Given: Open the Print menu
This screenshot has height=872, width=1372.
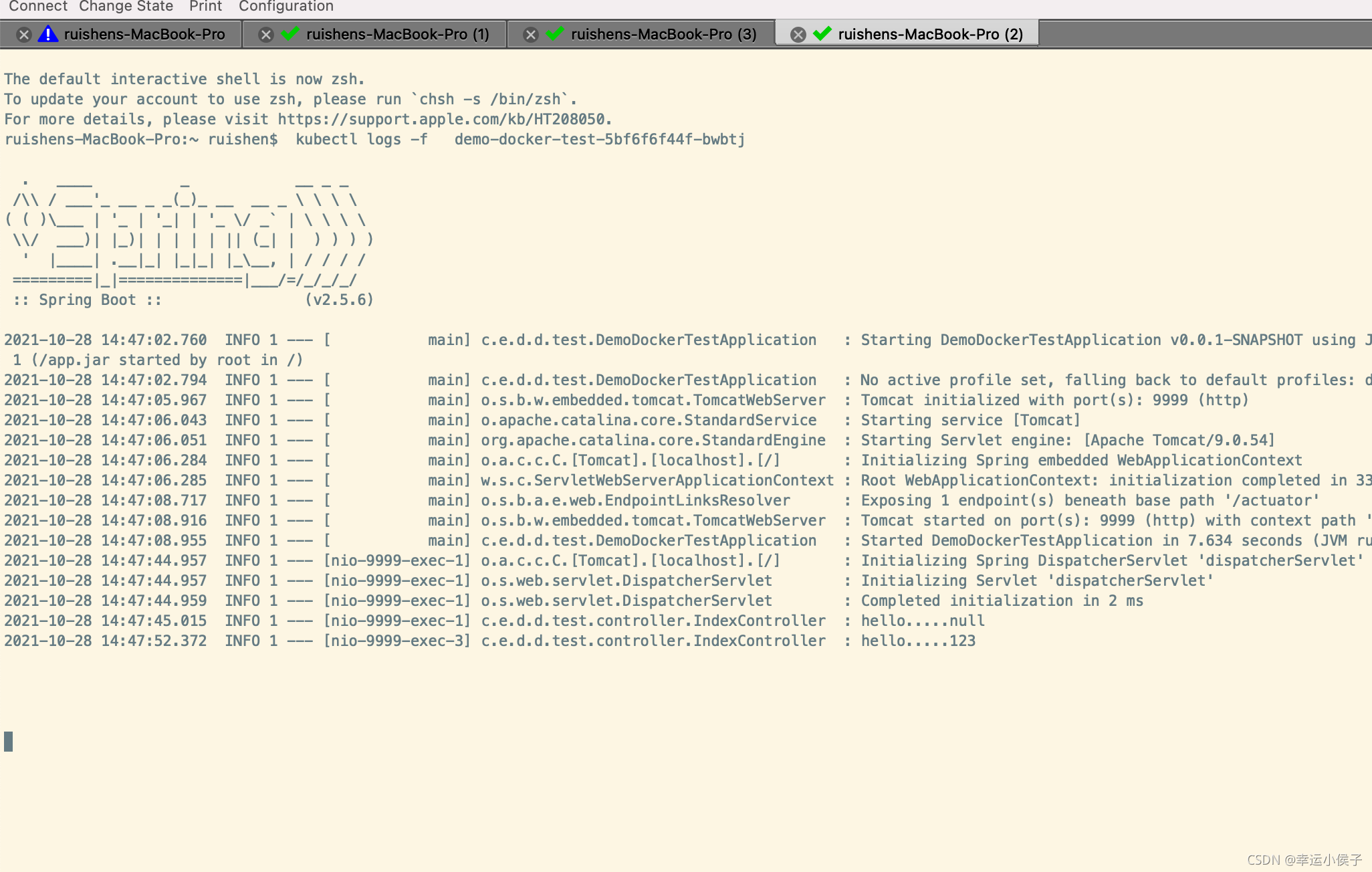Looking at the screenshot, I should point(205,7).
